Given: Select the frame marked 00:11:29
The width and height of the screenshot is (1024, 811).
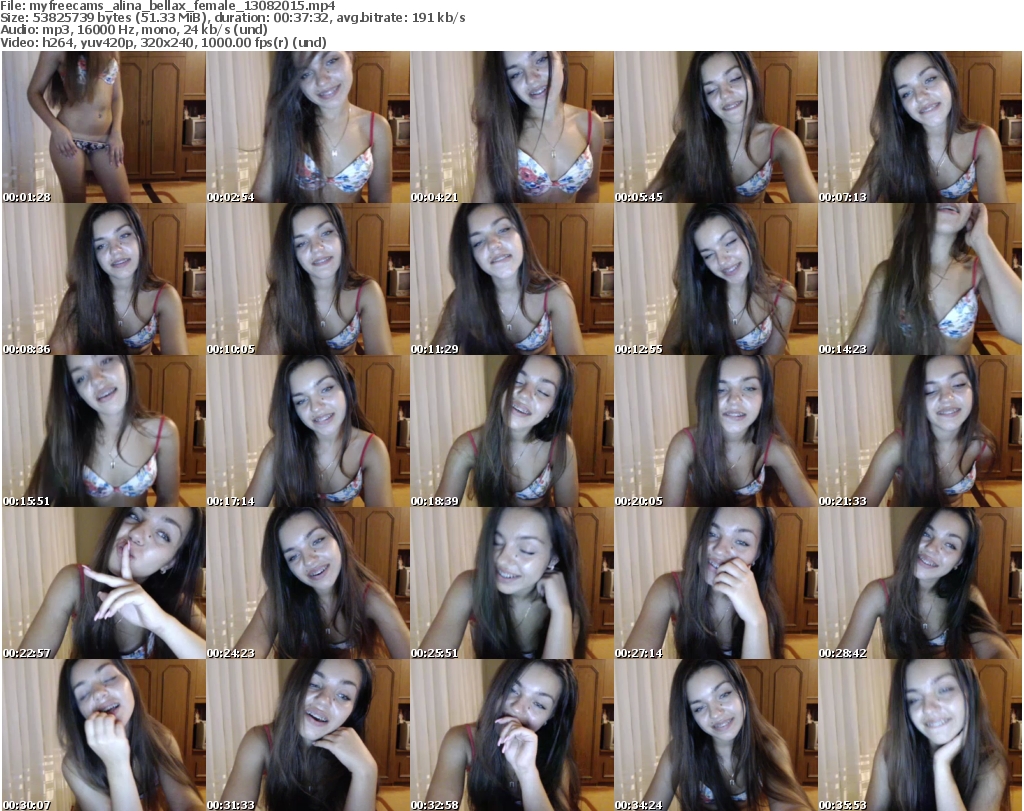Looking at the screenshot, I should click(512, 279).
